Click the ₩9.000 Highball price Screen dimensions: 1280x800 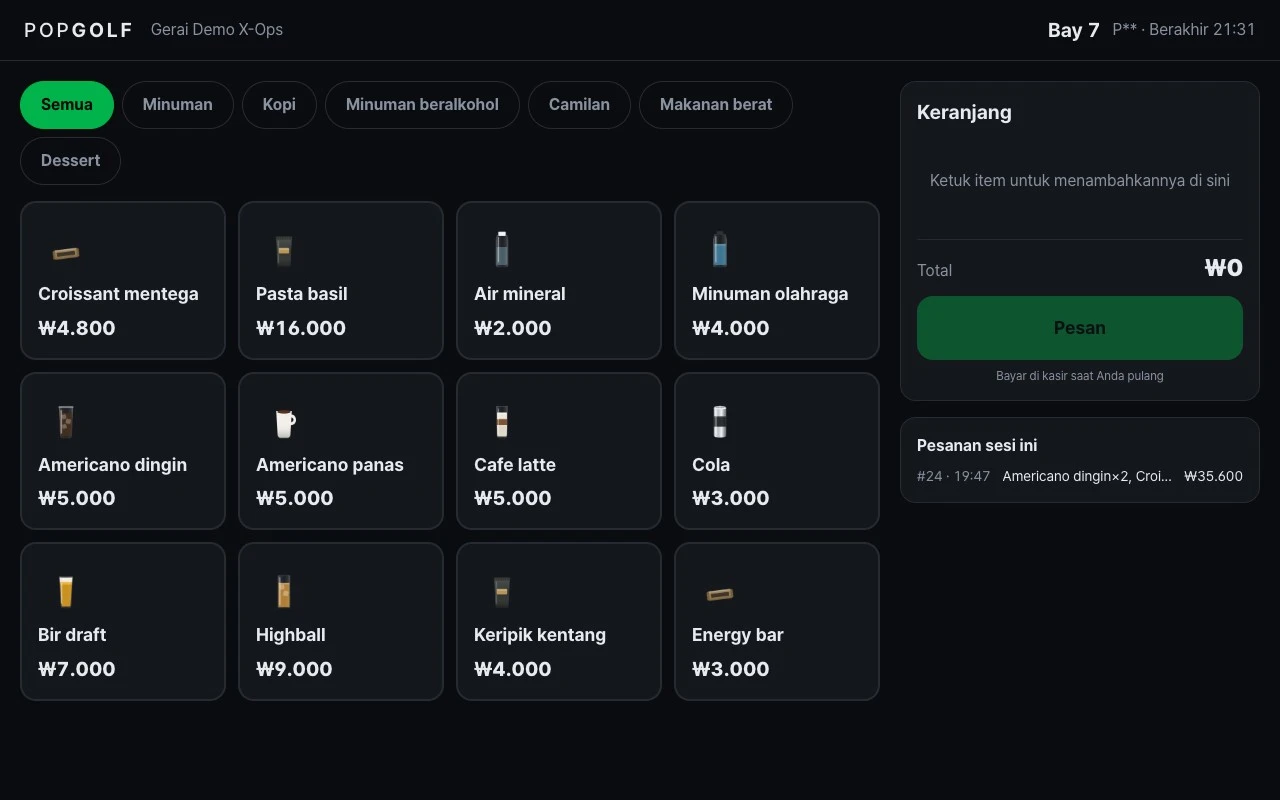tap(295, 669)
